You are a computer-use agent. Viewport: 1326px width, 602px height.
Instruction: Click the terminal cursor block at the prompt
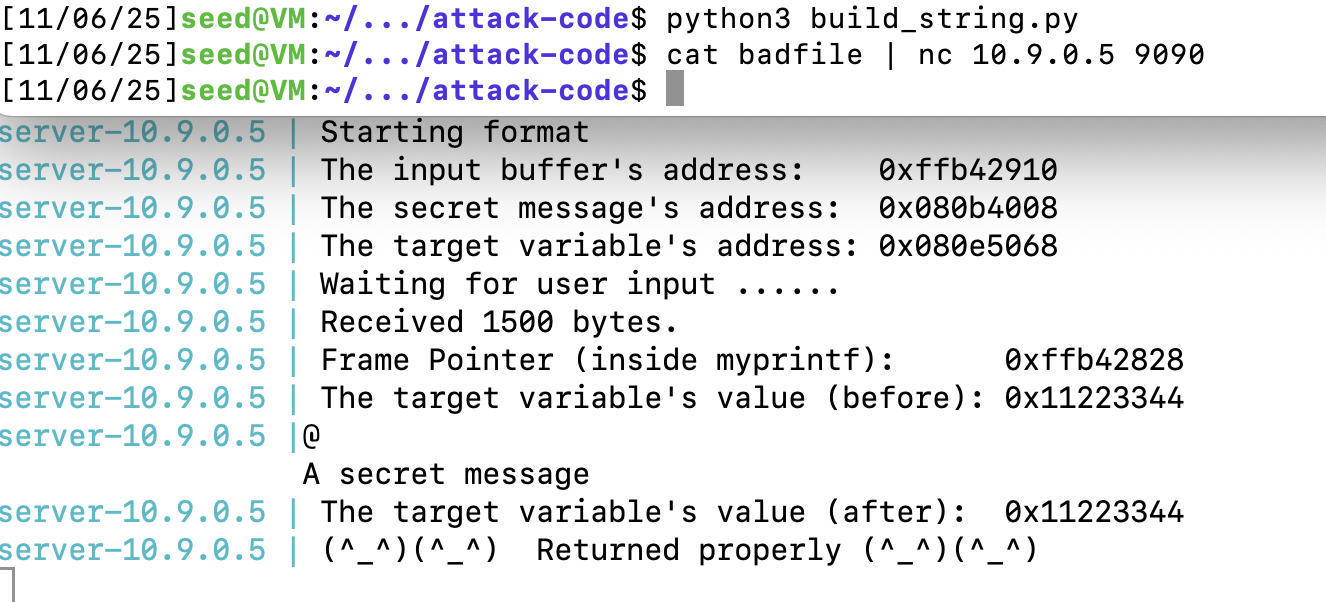[675, 91]
